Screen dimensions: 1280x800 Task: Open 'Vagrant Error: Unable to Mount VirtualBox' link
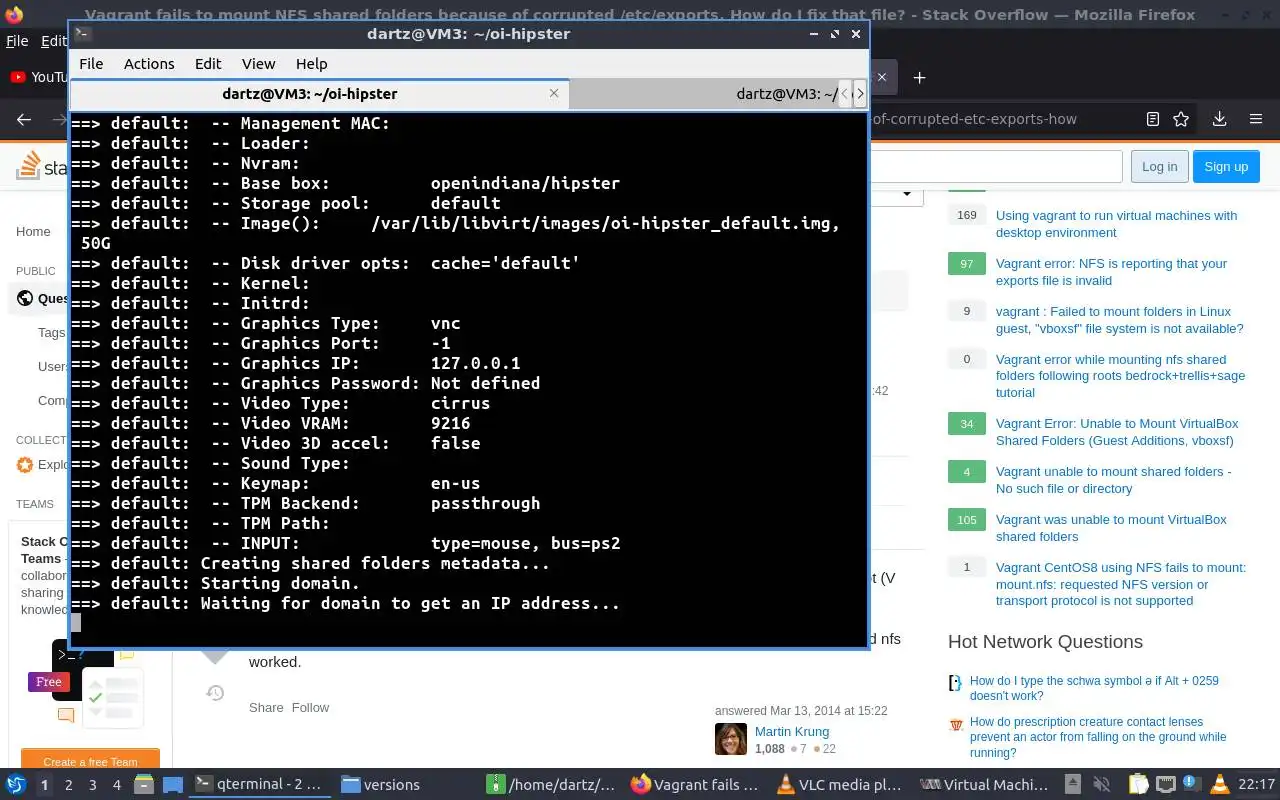pyautogui.click(x=1117, y=432)
